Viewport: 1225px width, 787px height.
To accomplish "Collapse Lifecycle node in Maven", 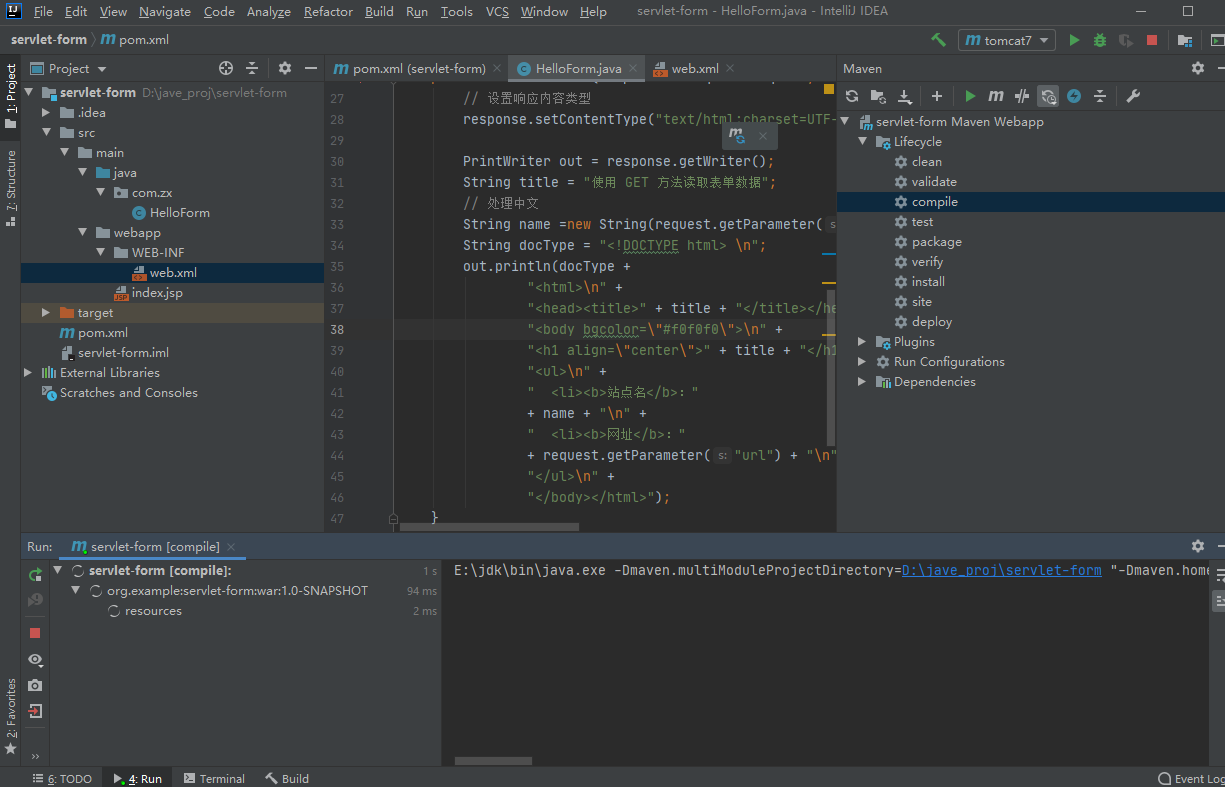I will click(863, 141).
